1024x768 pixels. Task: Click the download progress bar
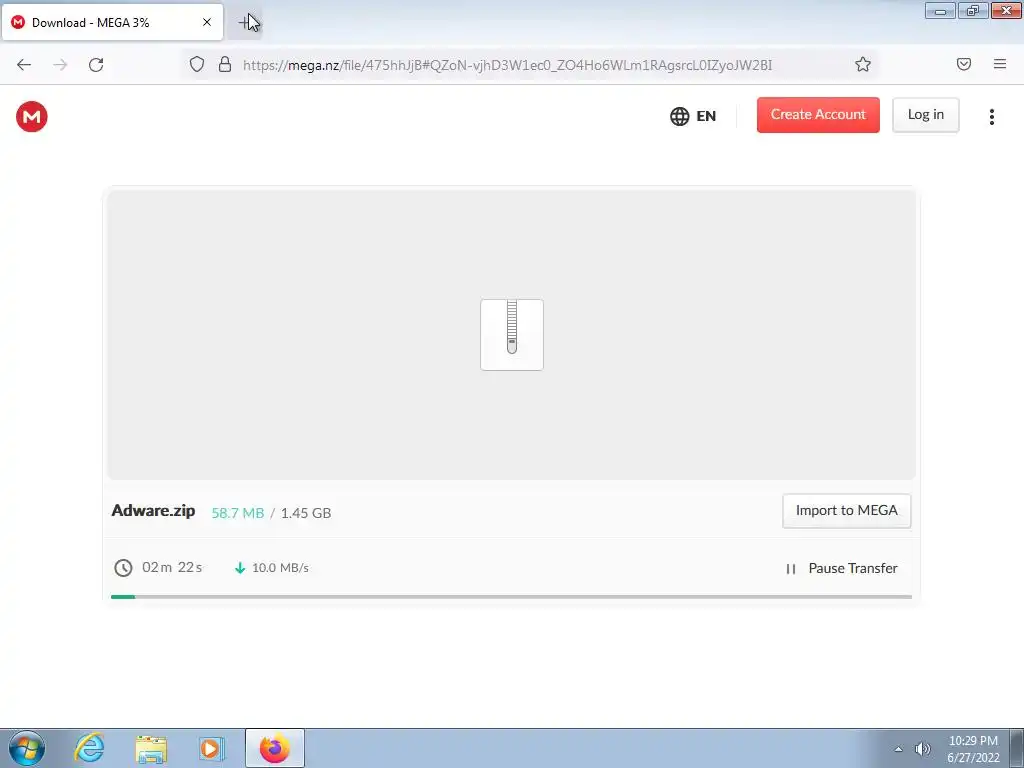[511, 597]
